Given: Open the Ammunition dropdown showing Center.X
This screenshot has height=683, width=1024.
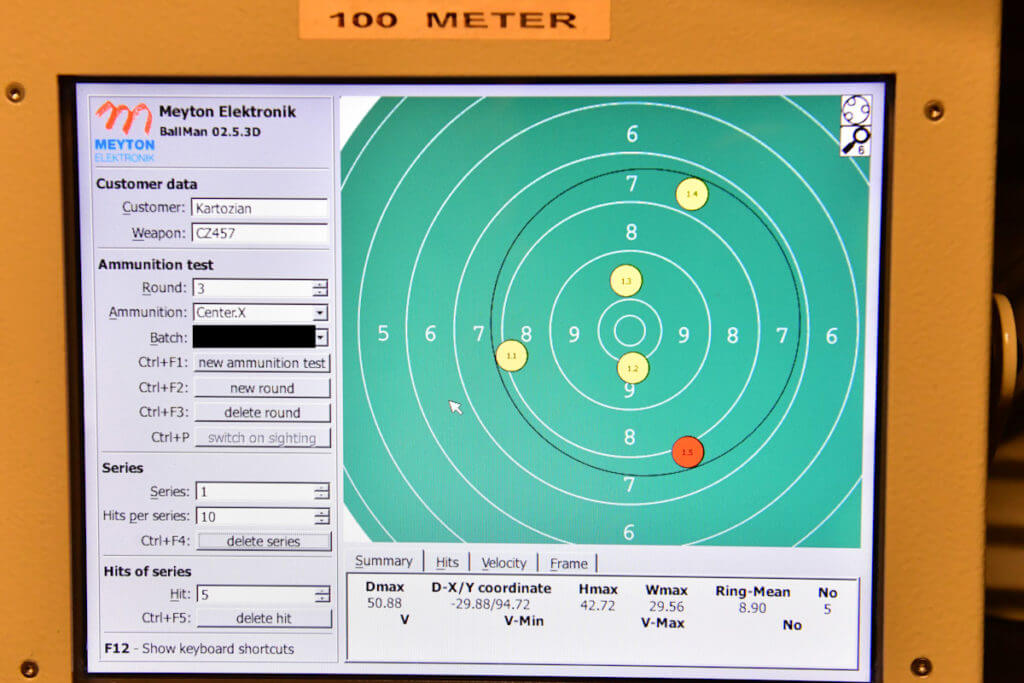Looking at the screenshot, I should click(320, 312).
